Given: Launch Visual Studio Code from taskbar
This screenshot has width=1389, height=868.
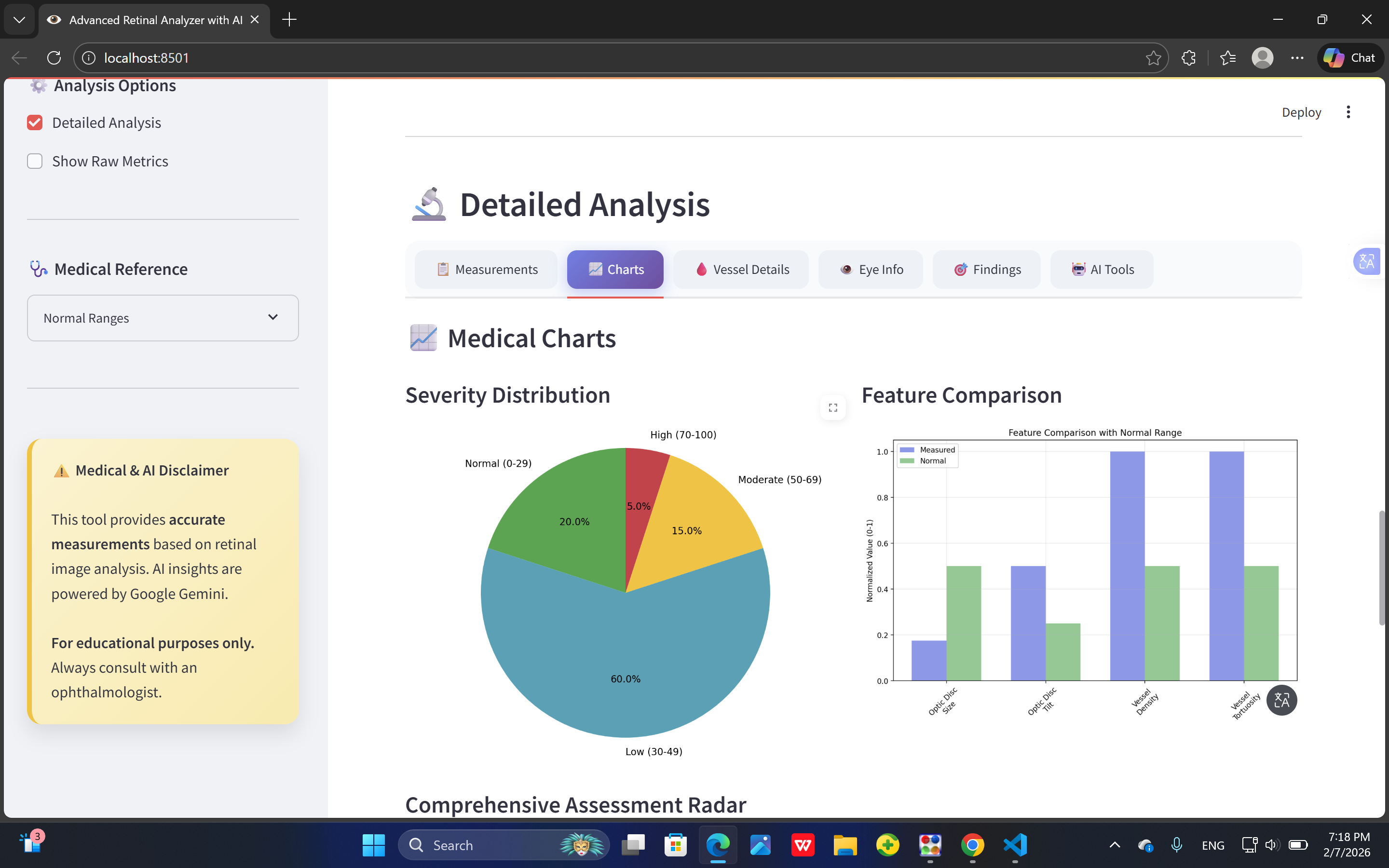Looking at the screenshot, I should (1015, 845).
